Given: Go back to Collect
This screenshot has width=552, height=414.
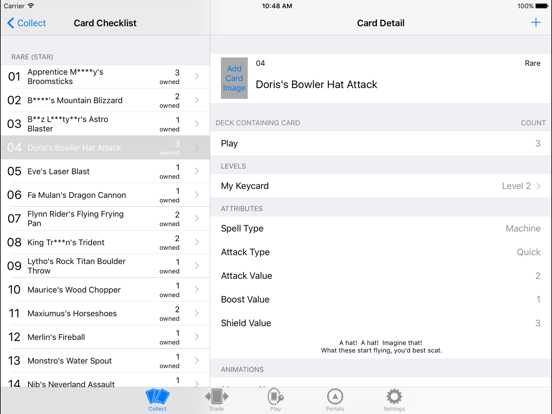Looking at the screenshot, I should point(27,23).
